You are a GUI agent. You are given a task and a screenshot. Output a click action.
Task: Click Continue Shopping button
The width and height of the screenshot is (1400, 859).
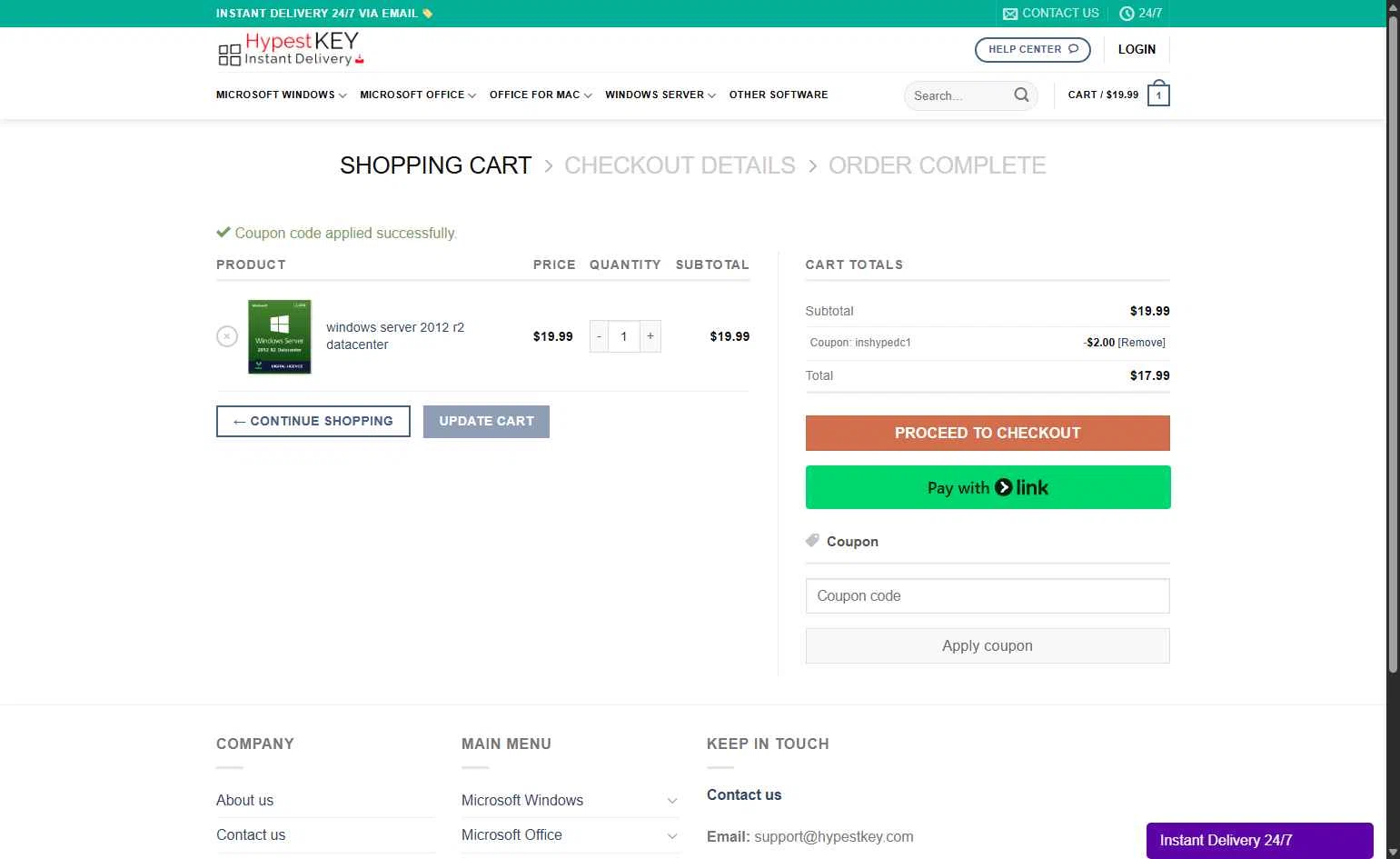[313, 421]
